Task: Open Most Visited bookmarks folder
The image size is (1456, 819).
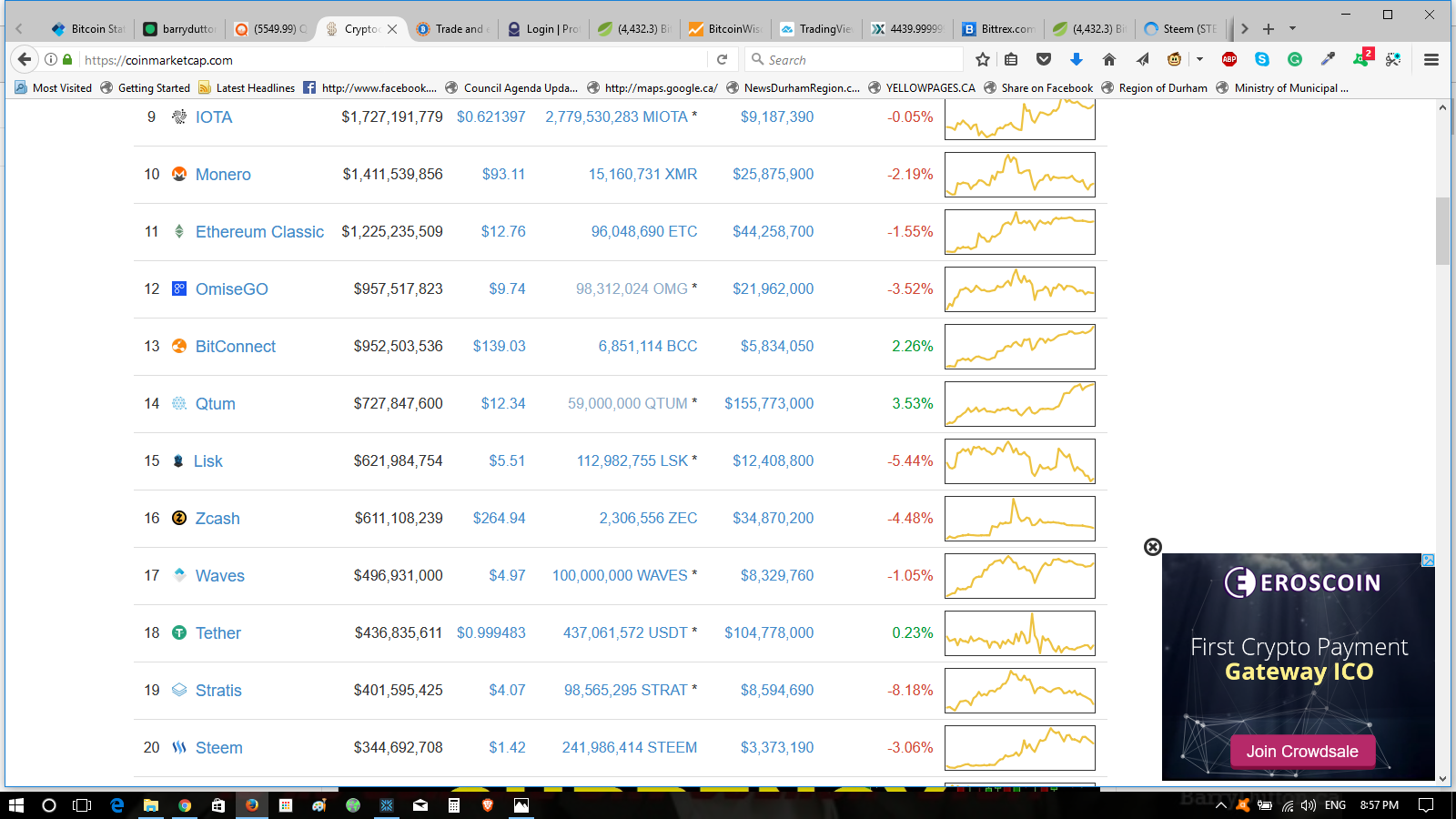Action: (54, 87)
